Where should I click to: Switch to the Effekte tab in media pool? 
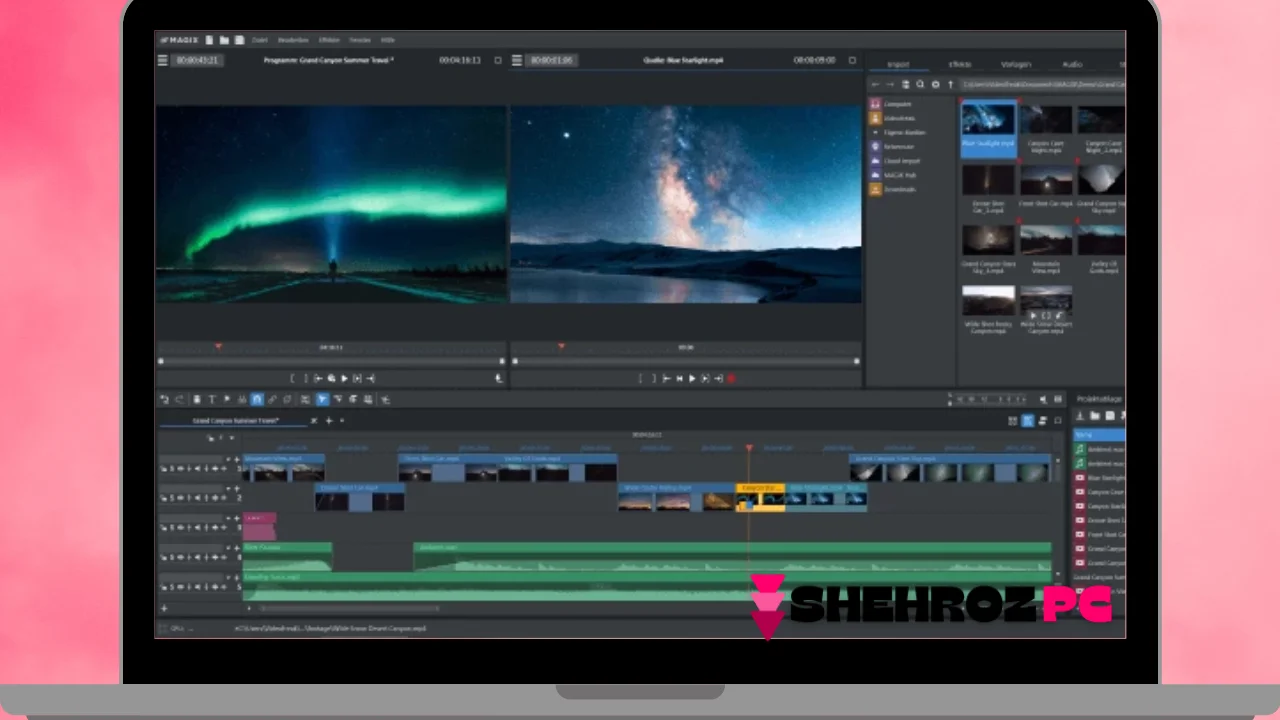click(x=960, y=64)
